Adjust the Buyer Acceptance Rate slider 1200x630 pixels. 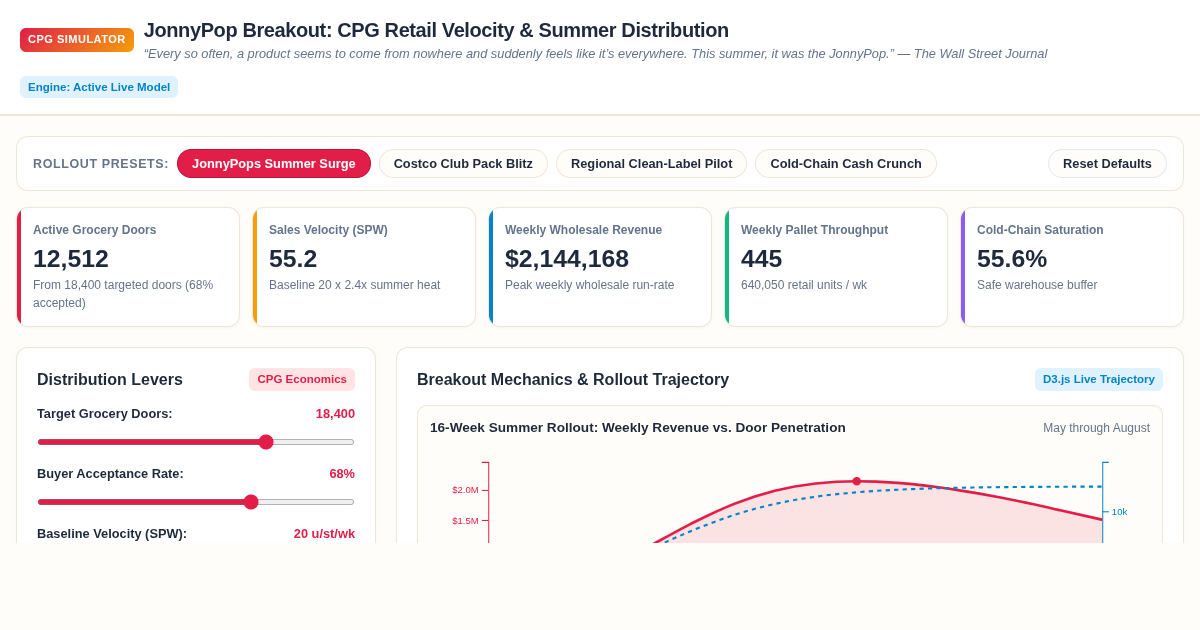tap(196, 502)
